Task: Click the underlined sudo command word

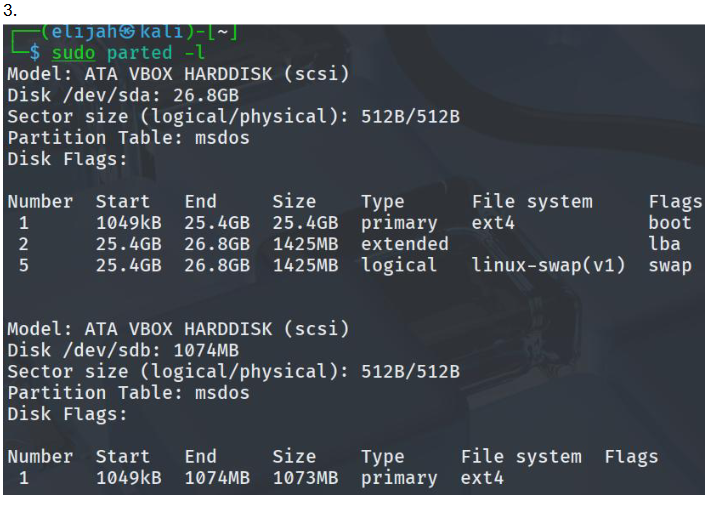Action: [74, 53]
